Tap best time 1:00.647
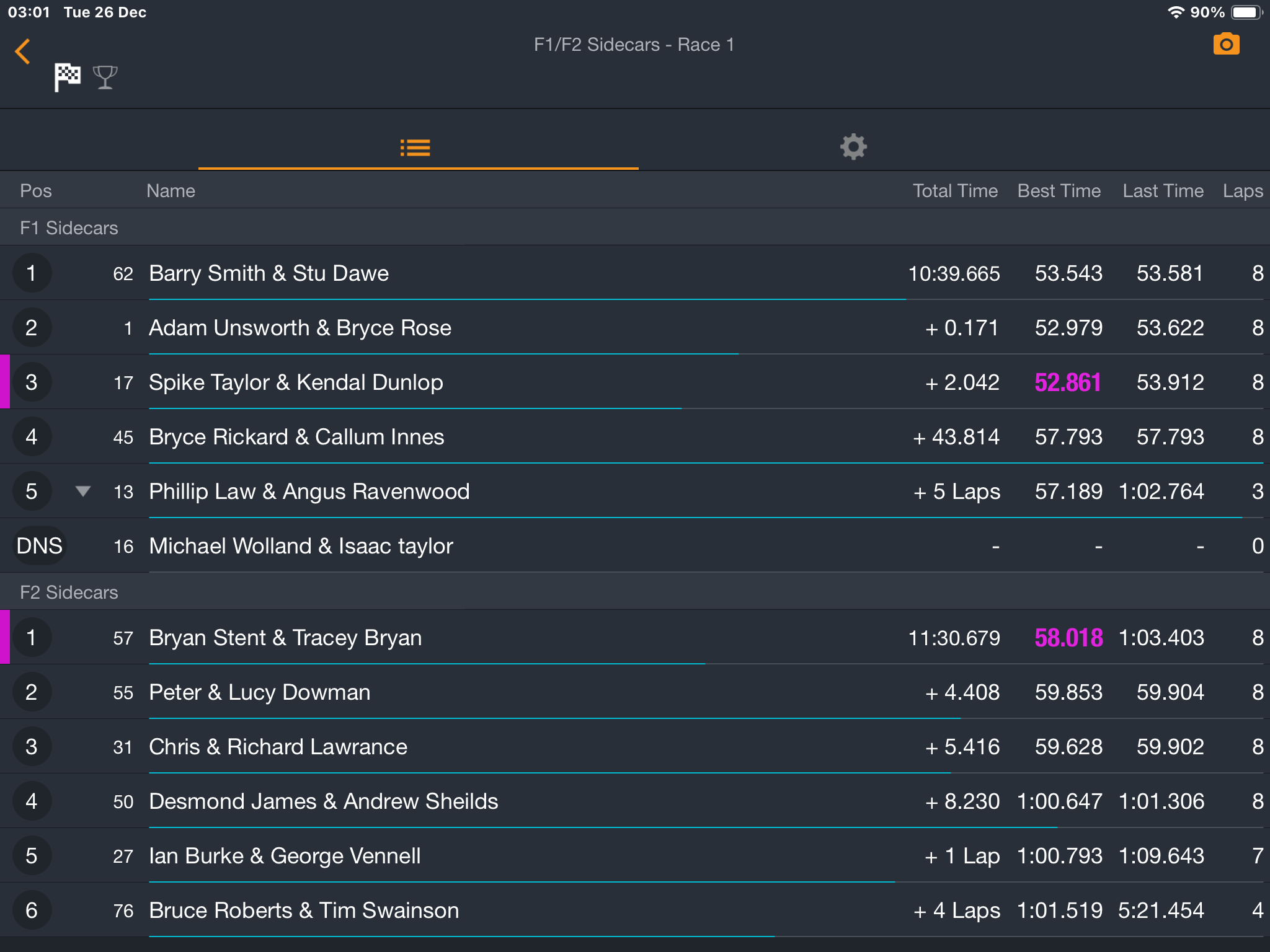The width and height of the screenshot is (1270, 952). point(1060,801)
